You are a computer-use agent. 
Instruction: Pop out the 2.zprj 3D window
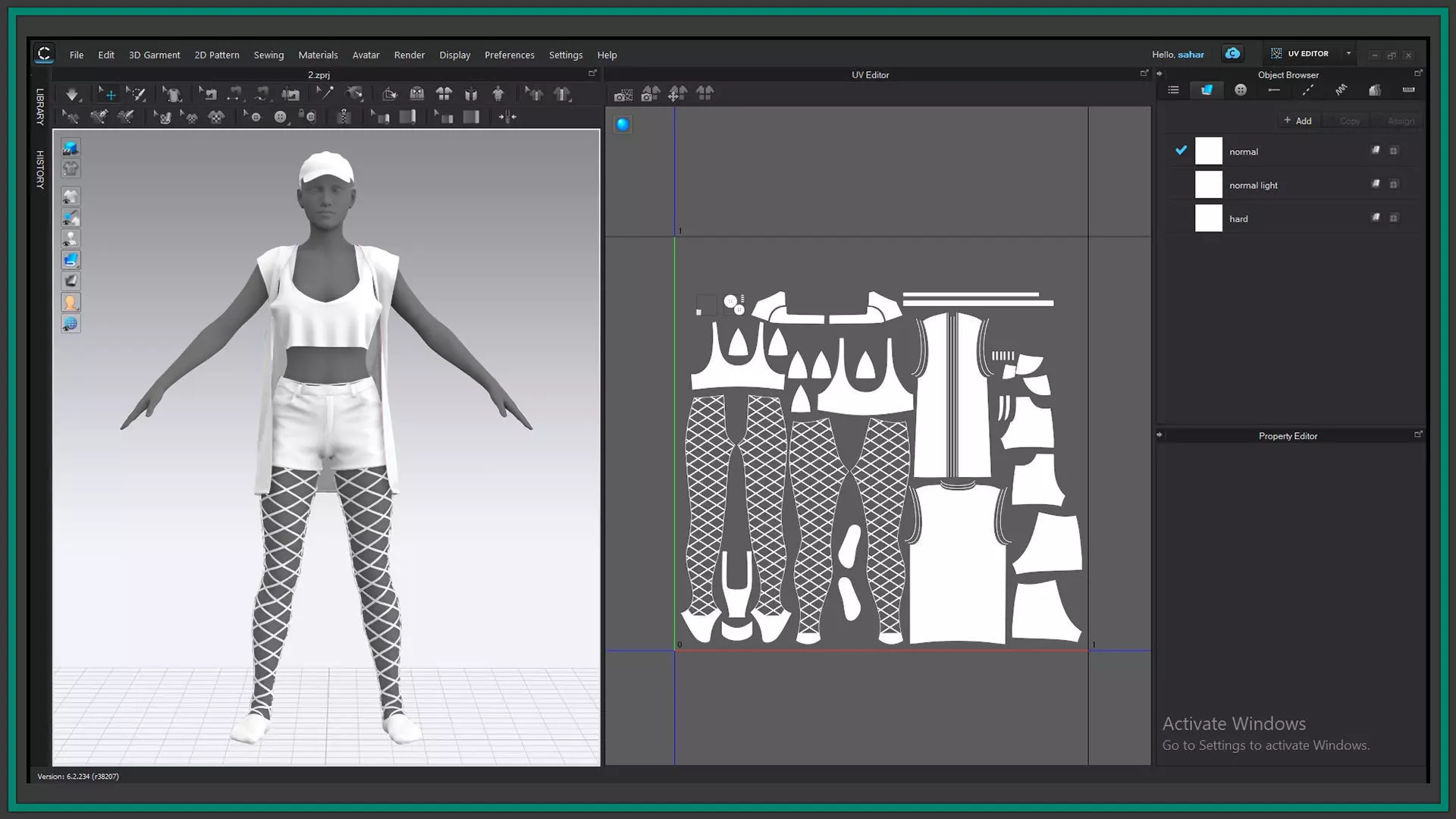click(x=592, y=73)
